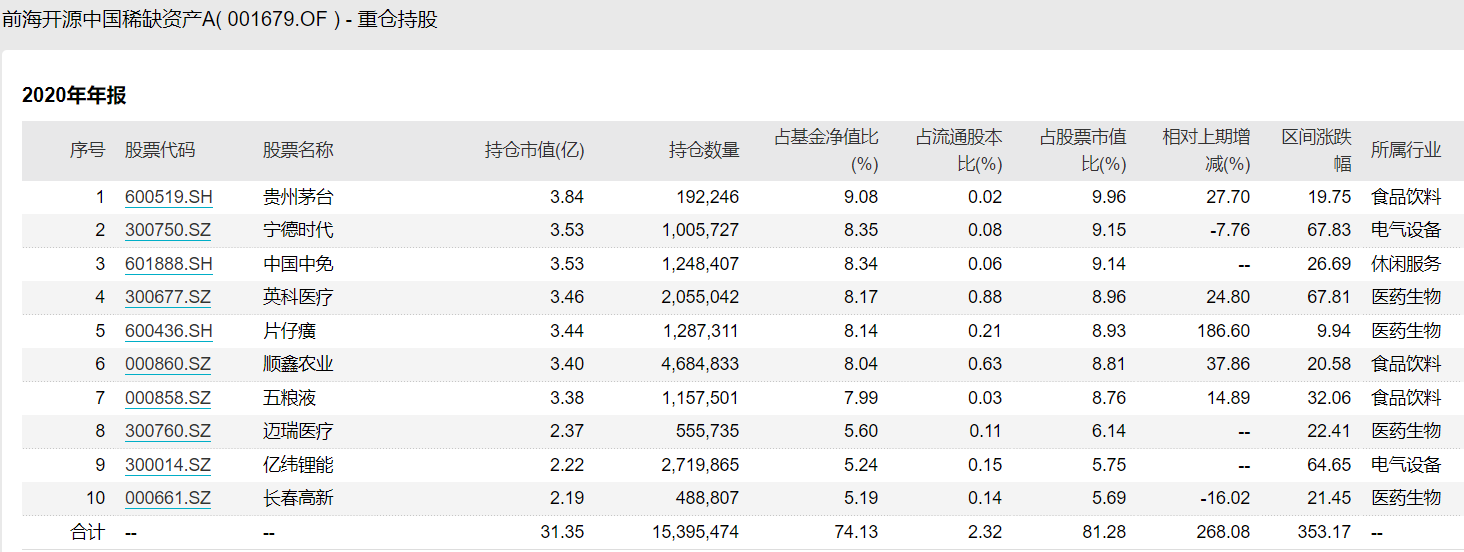Click the 休闲服务 industry cell

[x=1406, y=264]
